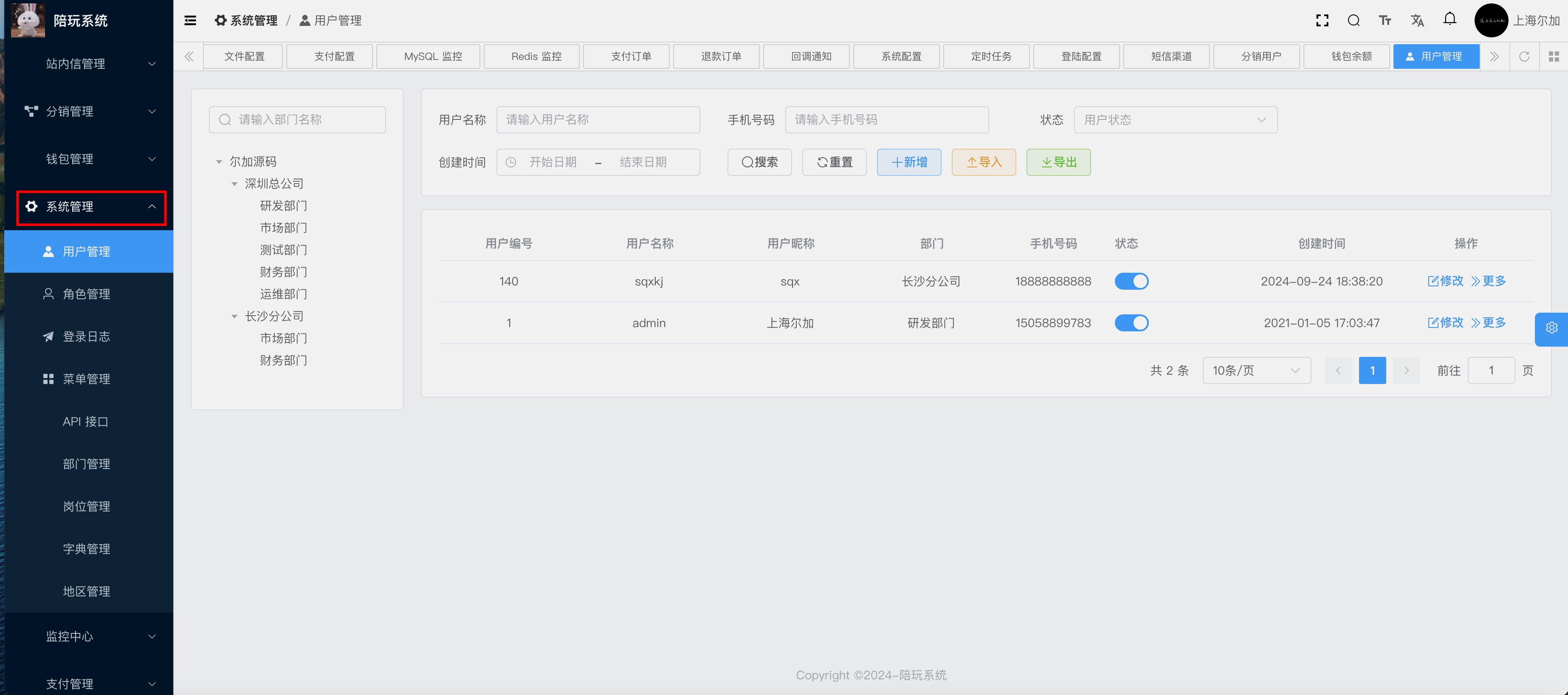Expand the 支付管理 sidebar menu
1568x695 pixels.
click(x=89, y=684)
